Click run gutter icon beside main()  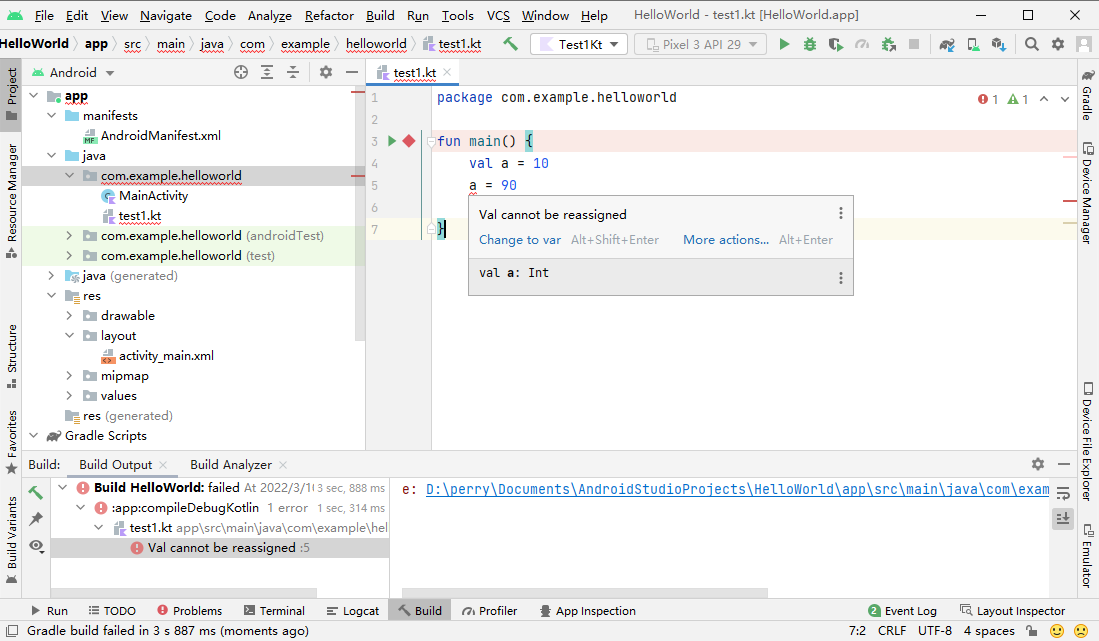pyautogui.click(x=392, y=142)
